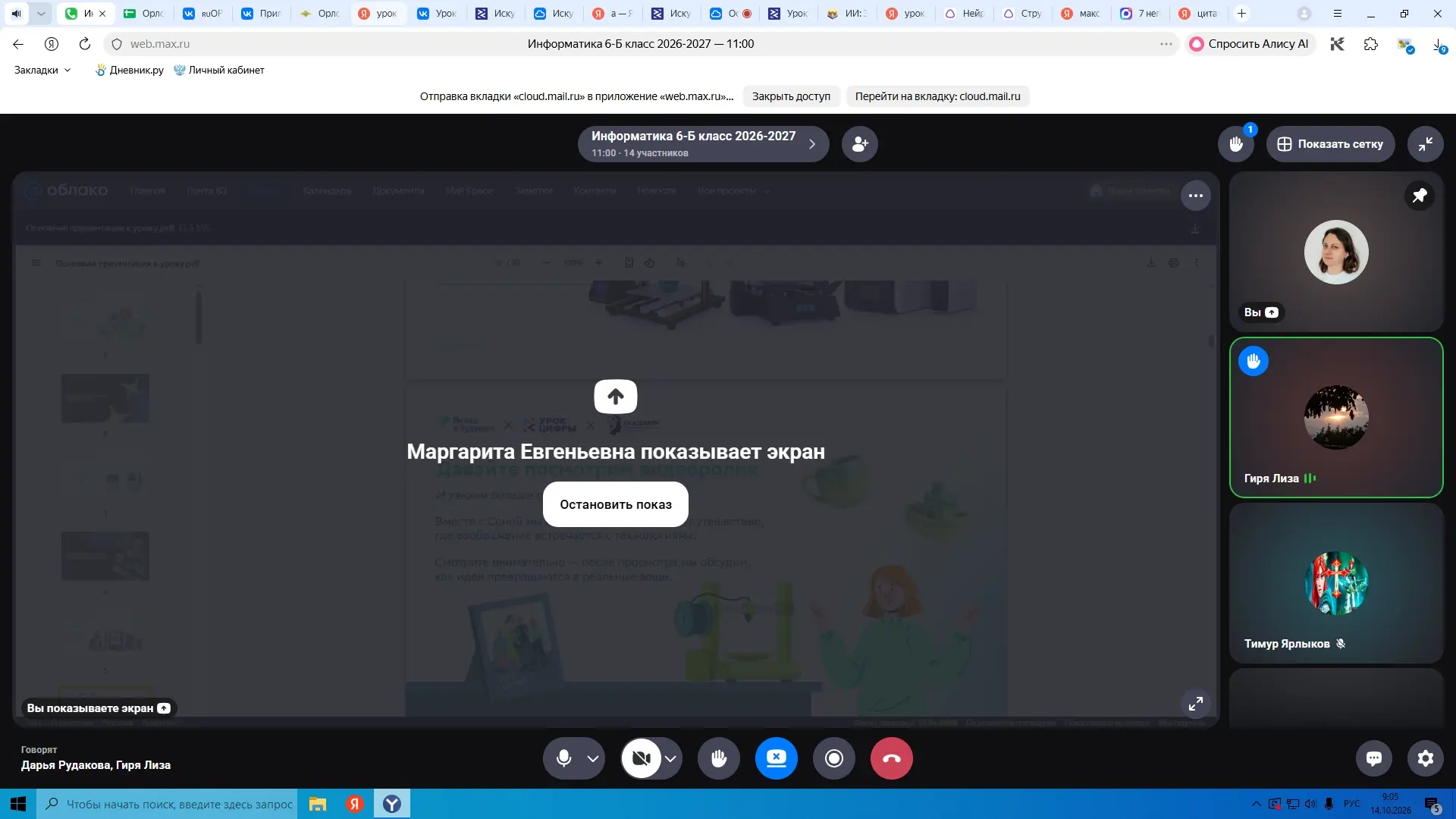Switch to the цита browser tab
1456x819 pixels.
tap(1200, 13)
